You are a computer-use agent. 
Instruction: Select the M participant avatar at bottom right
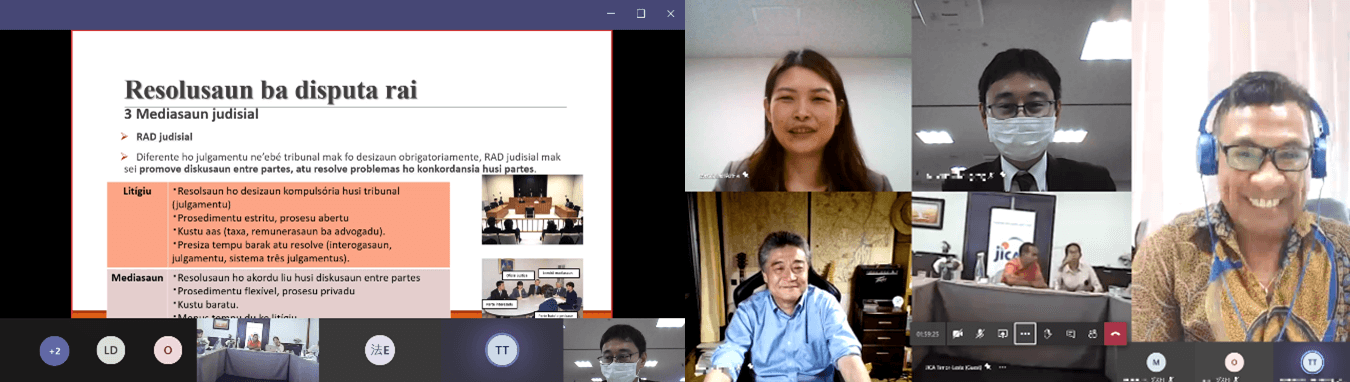click(1156, 362)
